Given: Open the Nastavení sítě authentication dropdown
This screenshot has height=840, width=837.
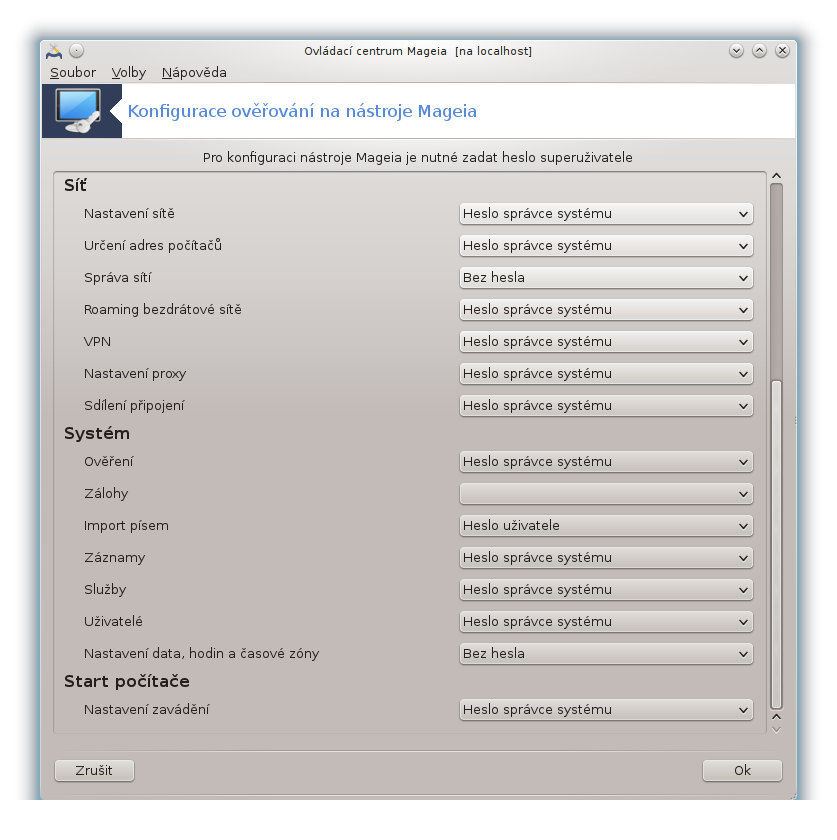Looking at the screenshot, I should (606, 214).
